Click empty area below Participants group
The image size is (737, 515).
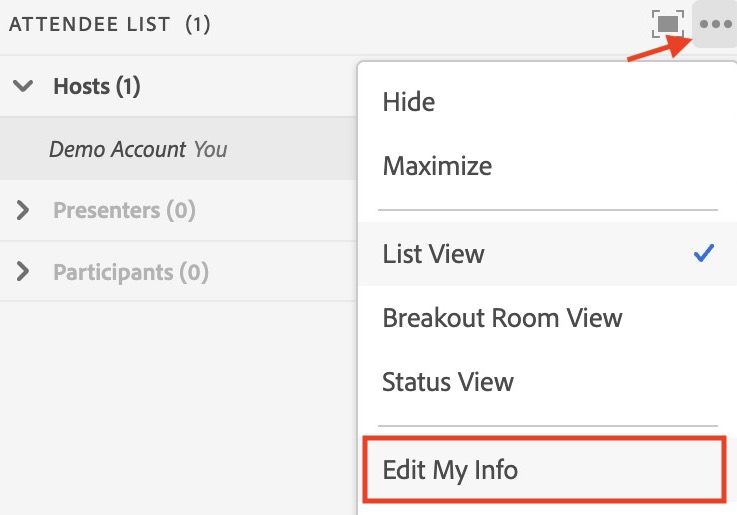click(x=170, y=400)
